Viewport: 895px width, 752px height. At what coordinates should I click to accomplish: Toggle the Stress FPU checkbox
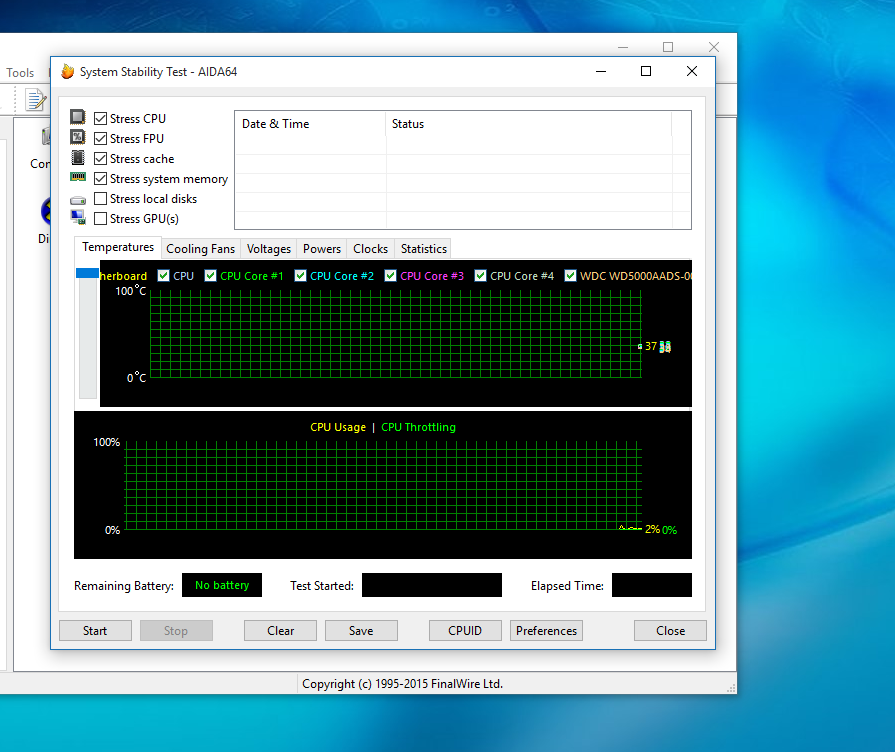100,138
